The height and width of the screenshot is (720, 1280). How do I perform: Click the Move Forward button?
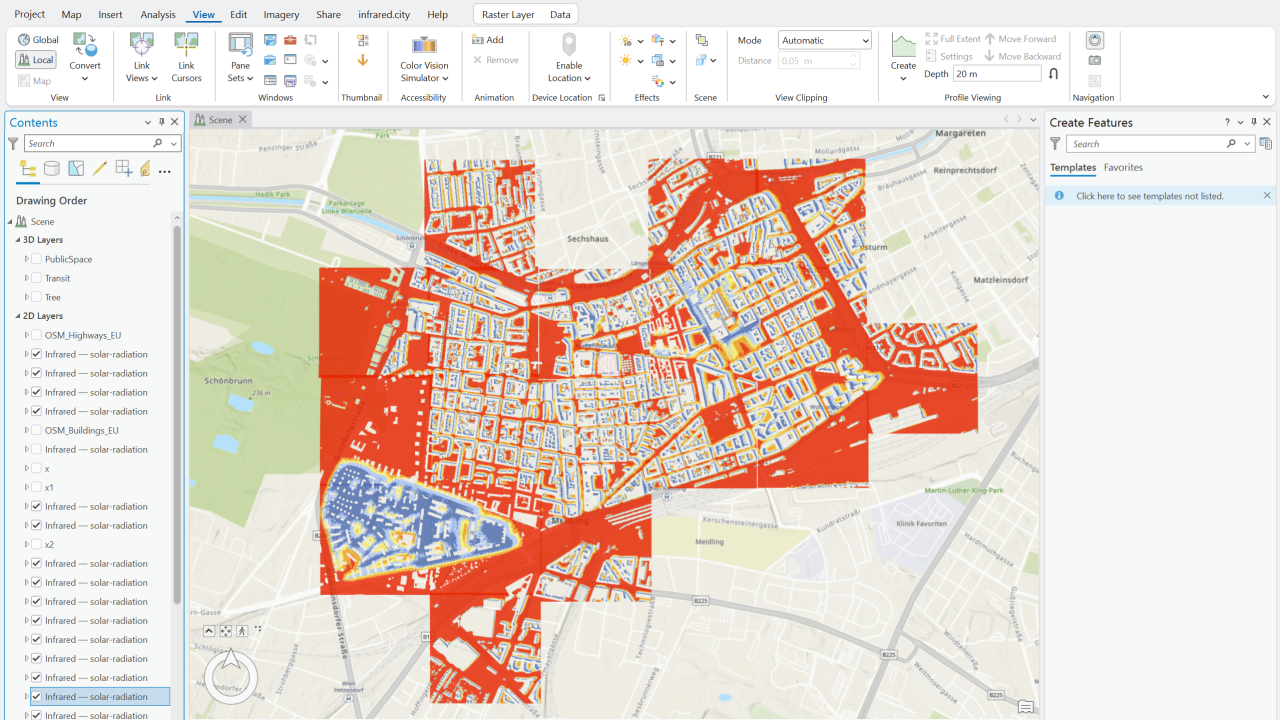click(1021, 39)
